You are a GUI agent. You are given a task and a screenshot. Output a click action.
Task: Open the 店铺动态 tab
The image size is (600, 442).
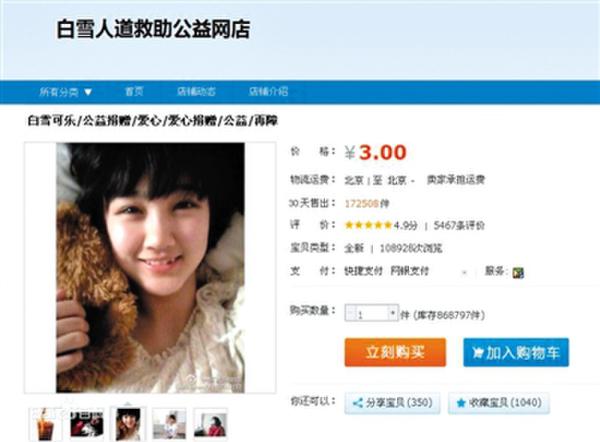tap(196, 92)
